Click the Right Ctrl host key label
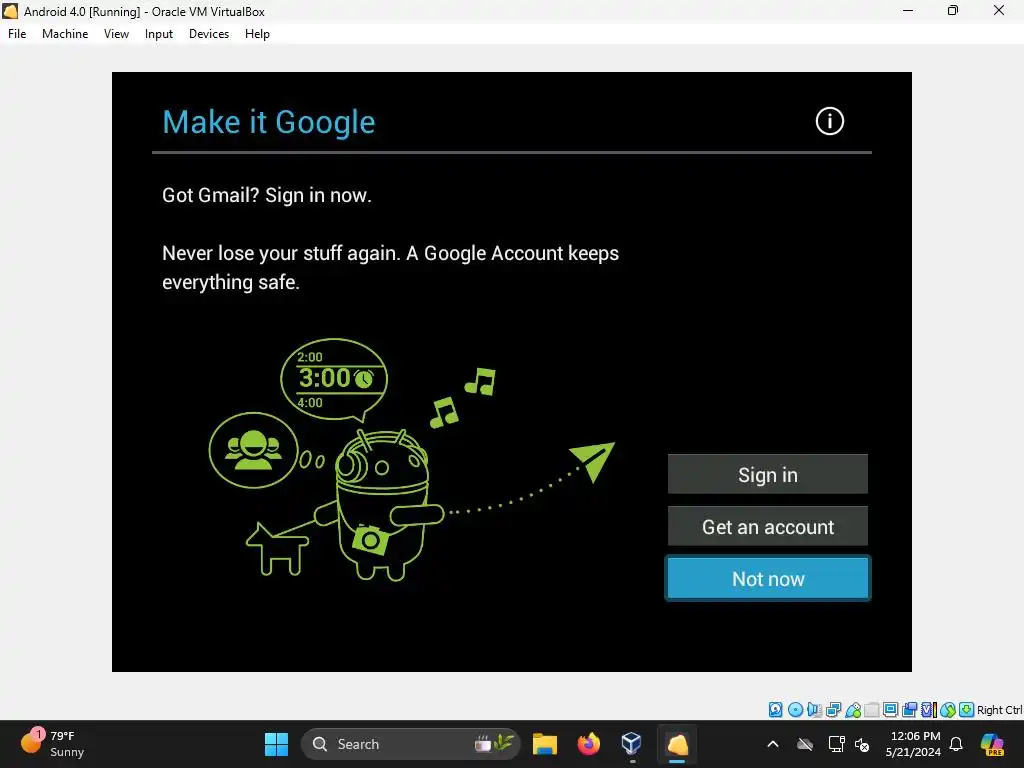Image resolution: width=1024 pixels, height=768 pixels. click(999, 710)
